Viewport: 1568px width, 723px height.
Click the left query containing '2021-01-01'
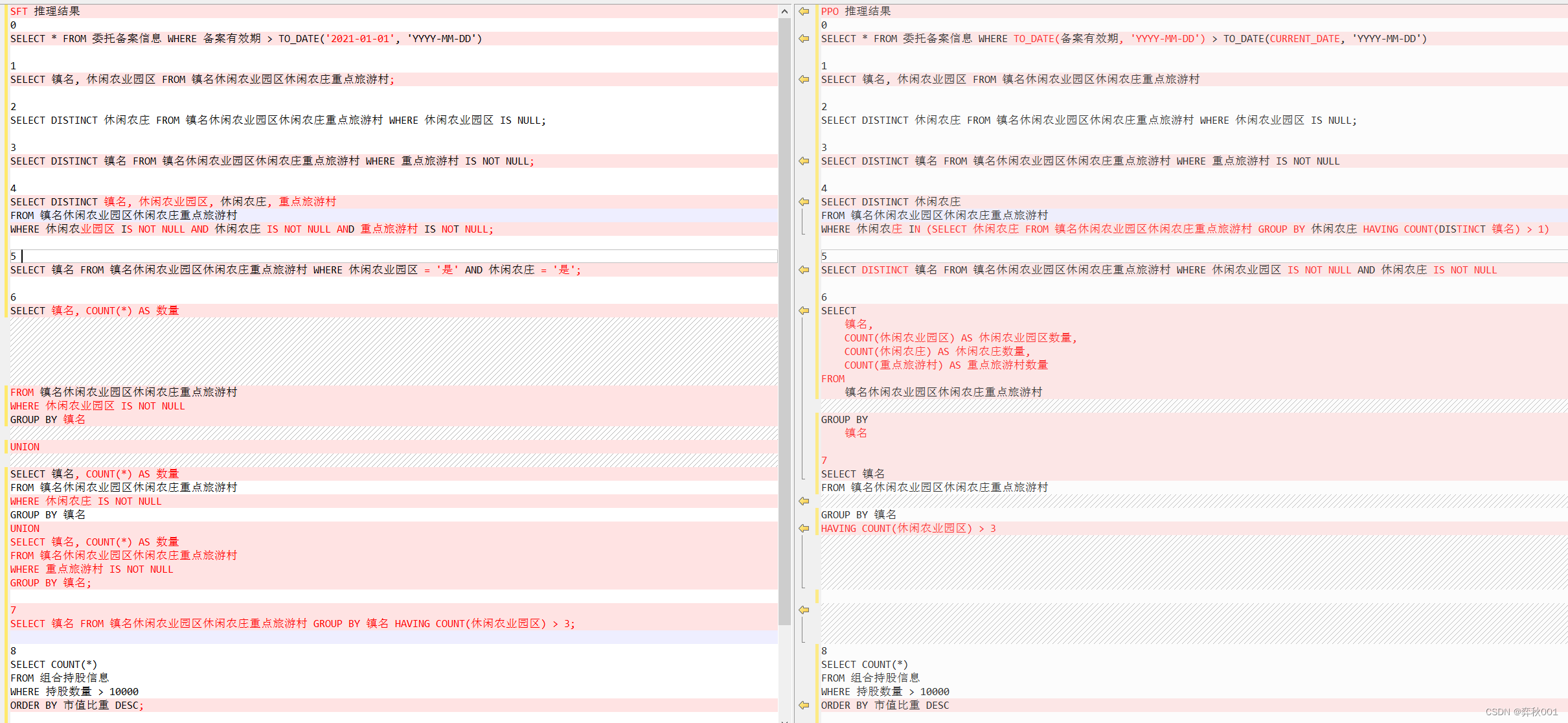coord(246,38)
